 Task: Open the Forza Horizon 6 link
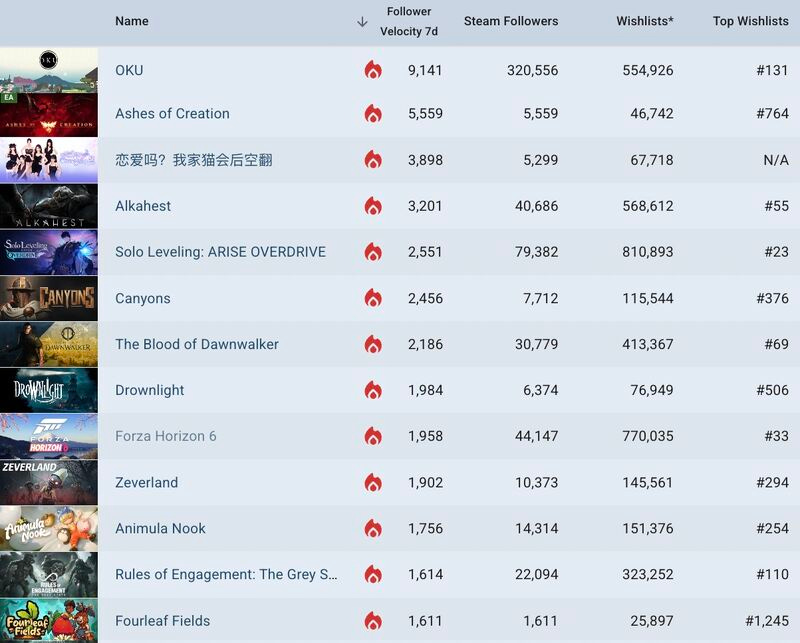click(x=166, y=436)
